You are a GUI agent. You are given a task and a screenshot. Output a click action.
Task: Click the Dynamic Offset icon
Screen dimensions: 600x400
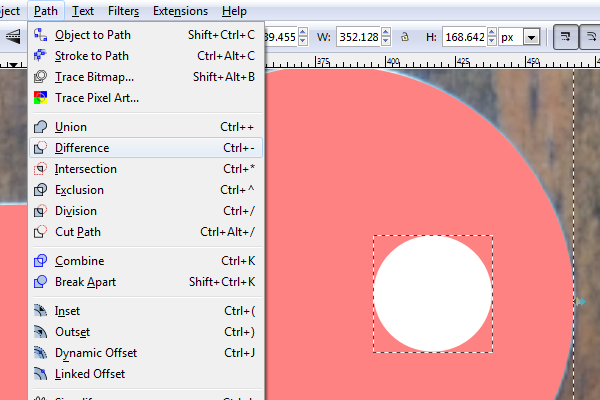(x=40, y=353)
